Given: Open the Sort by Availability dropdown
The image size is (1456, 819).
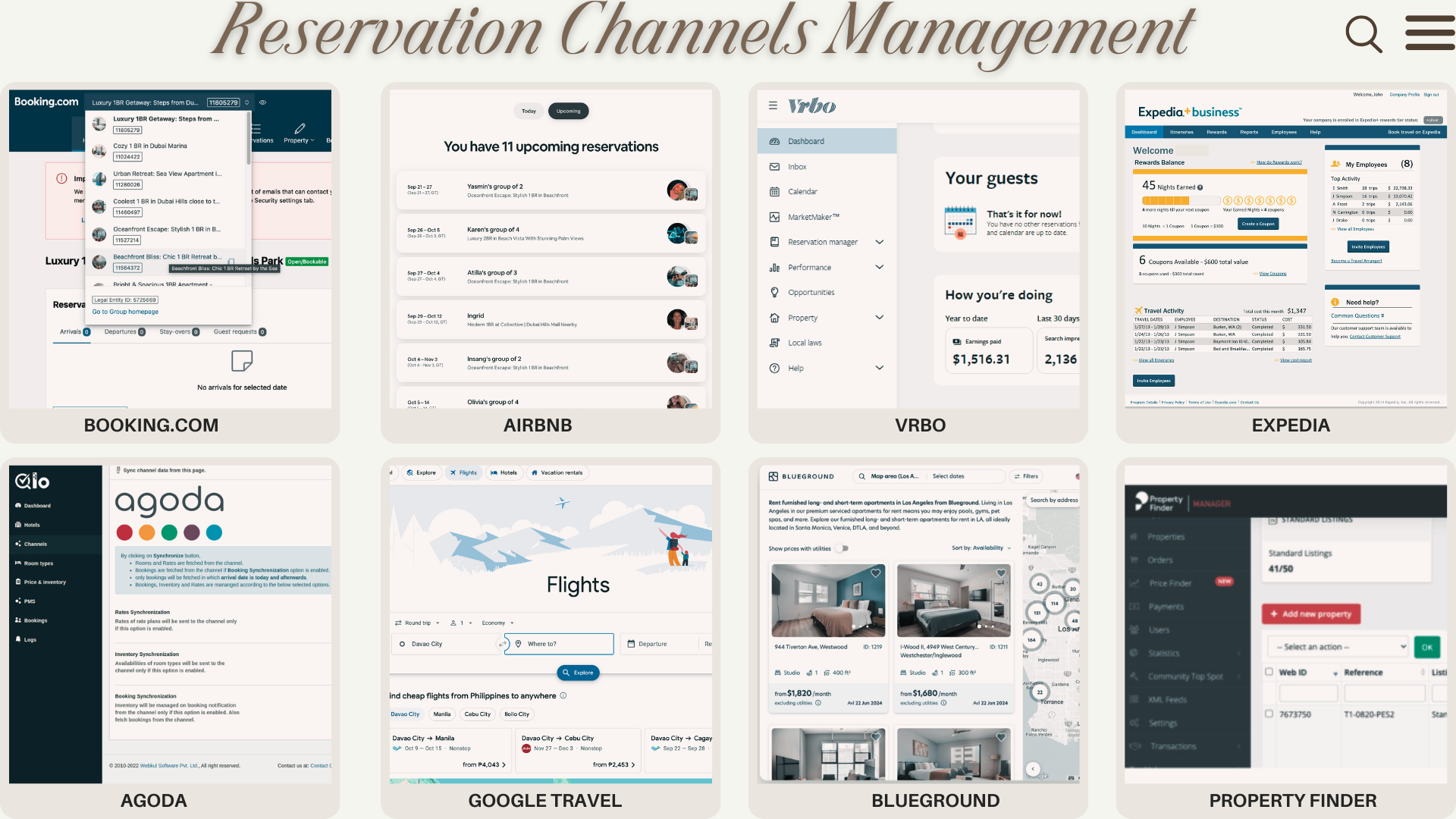Looking at the screenshot, I should (981, 548).
